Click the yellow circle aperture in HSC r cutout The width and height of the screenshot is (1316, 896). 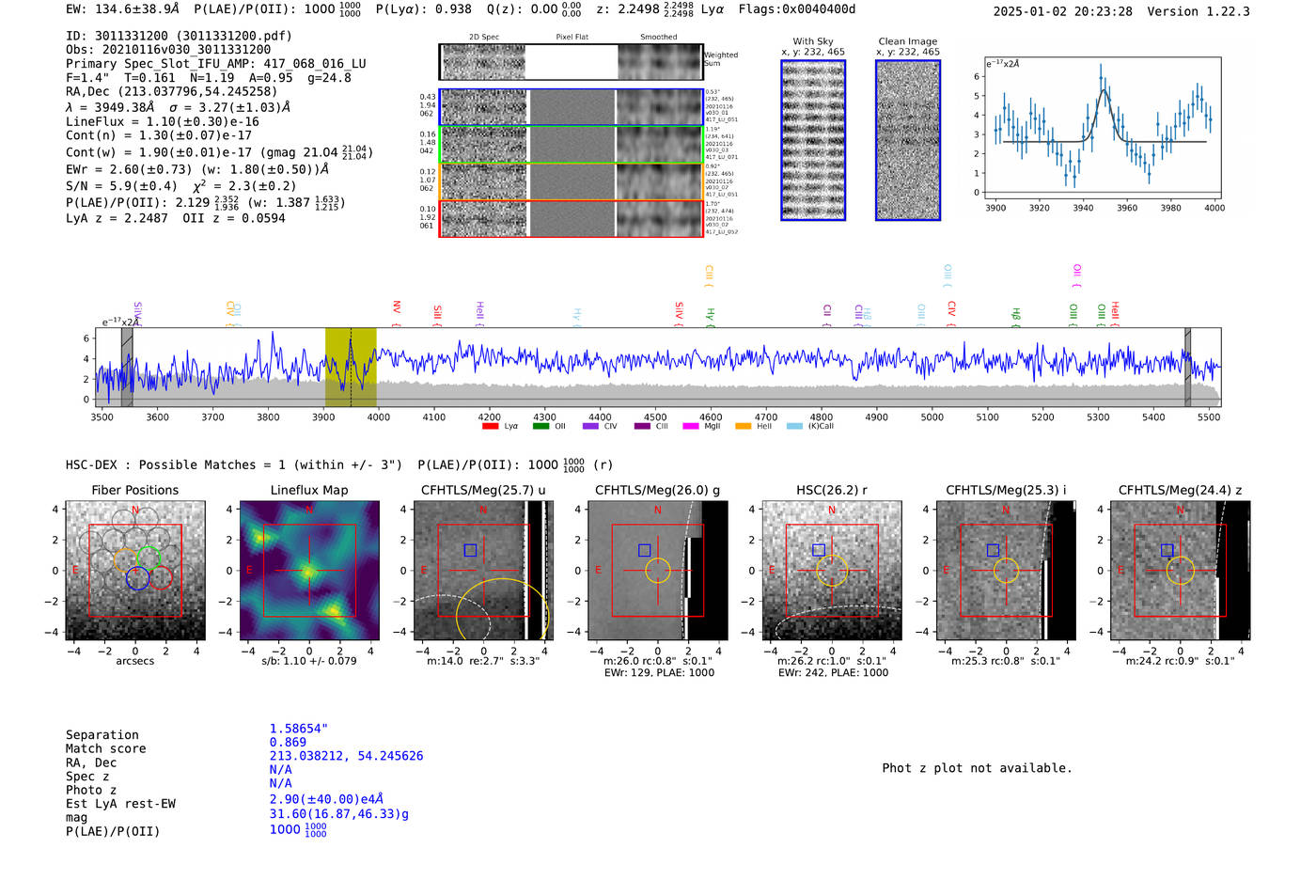point(832,571)
